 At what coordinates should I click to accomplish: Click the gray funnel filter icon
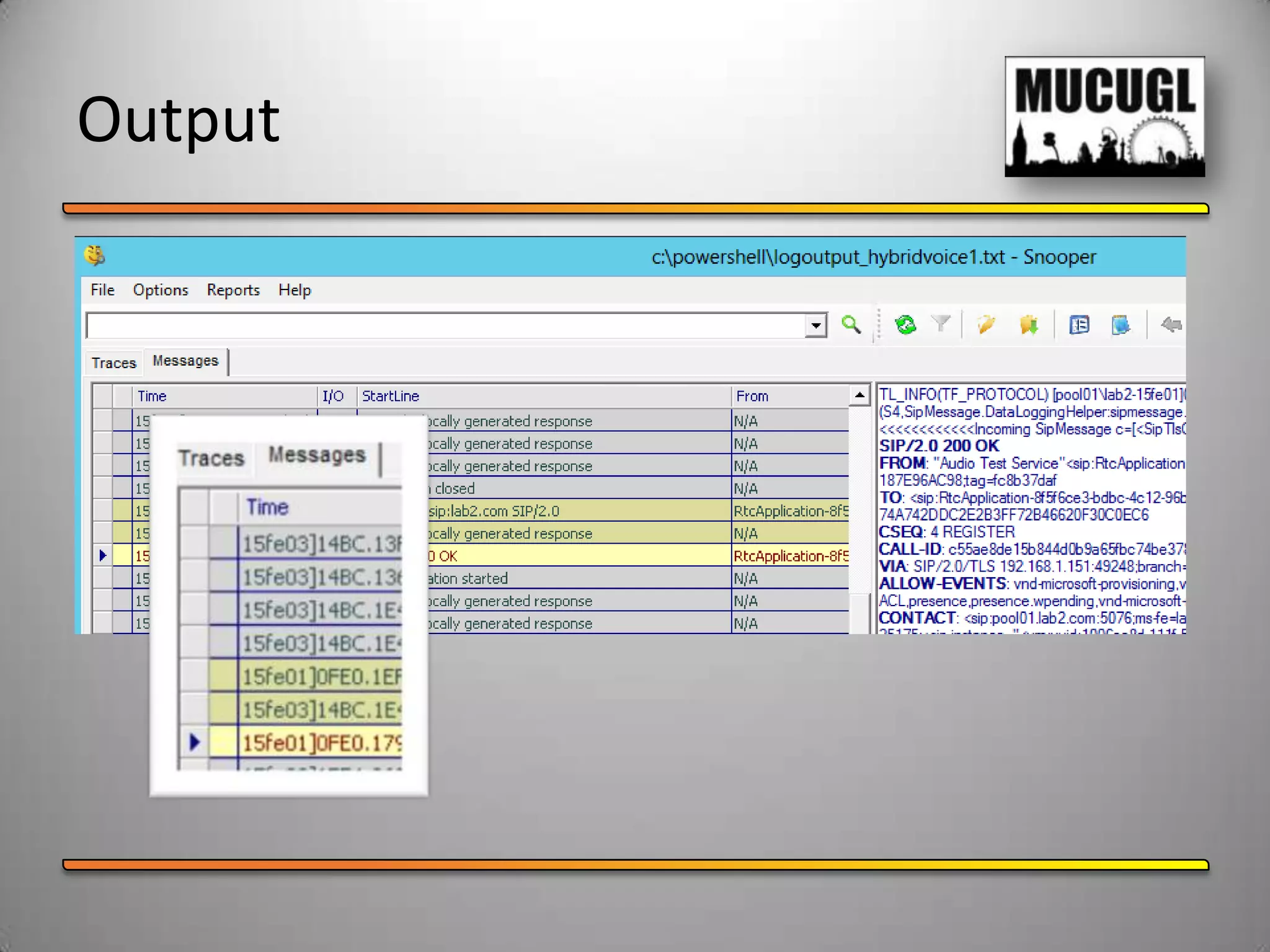941,324
